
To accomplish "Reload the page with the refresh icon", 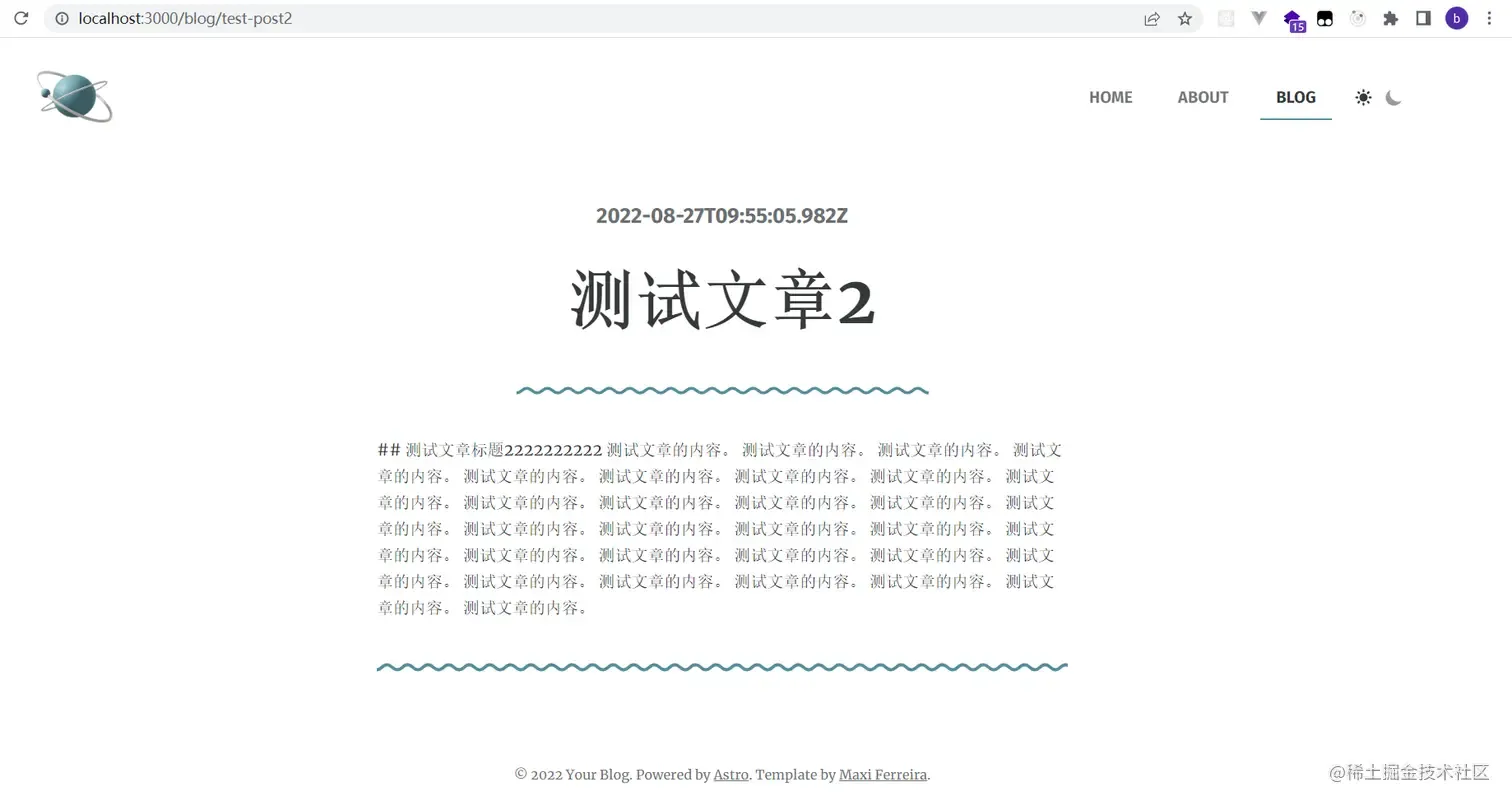I will point(21,18).
